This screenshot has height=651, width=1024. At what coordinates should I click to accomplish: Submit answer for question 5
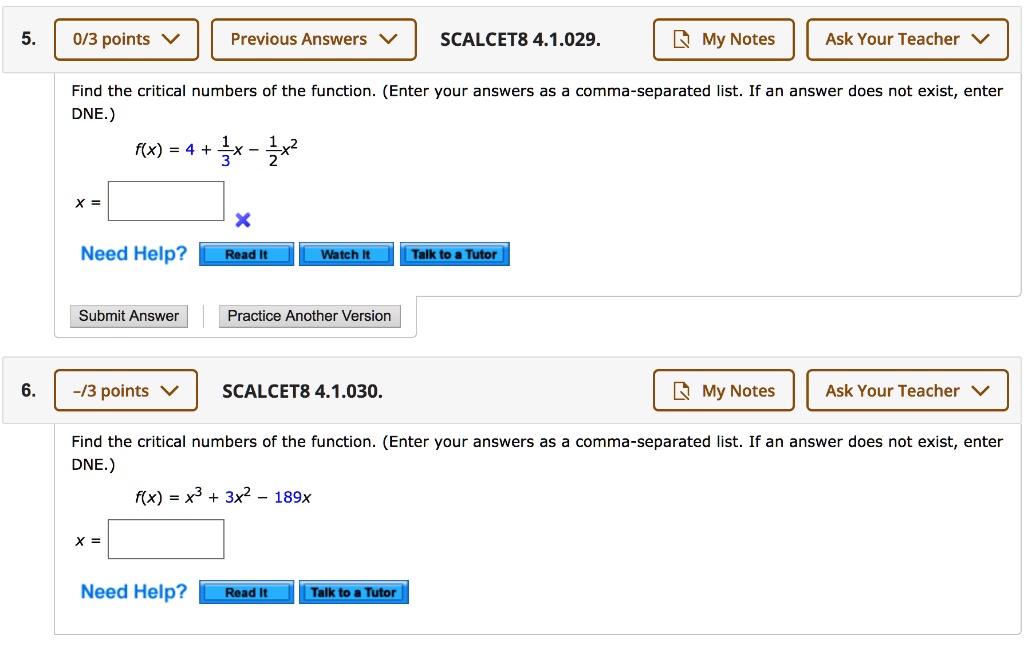[x=129, y=315]
